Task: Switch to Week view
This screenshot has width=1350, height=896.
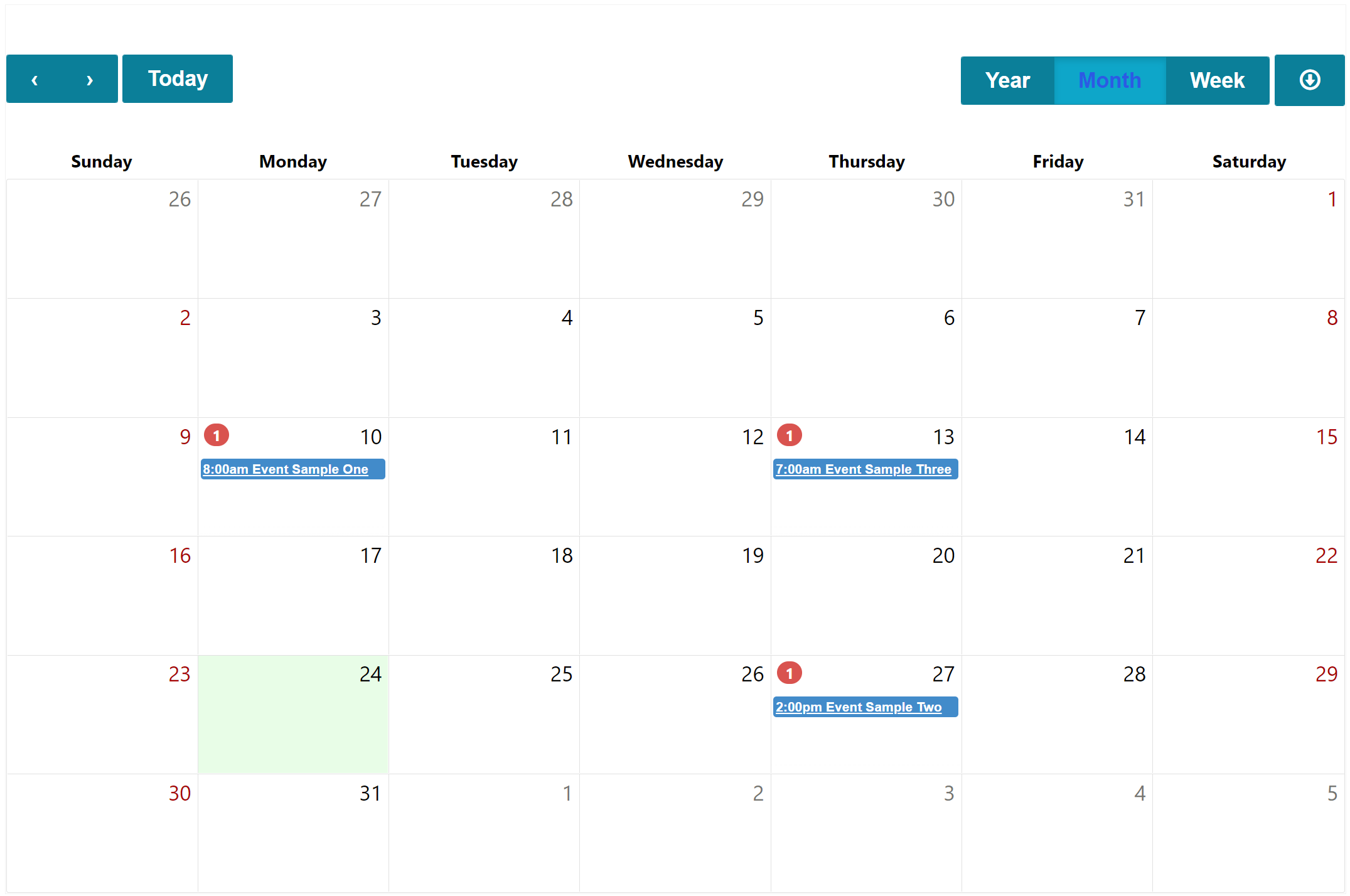Action: point(1215,80)
